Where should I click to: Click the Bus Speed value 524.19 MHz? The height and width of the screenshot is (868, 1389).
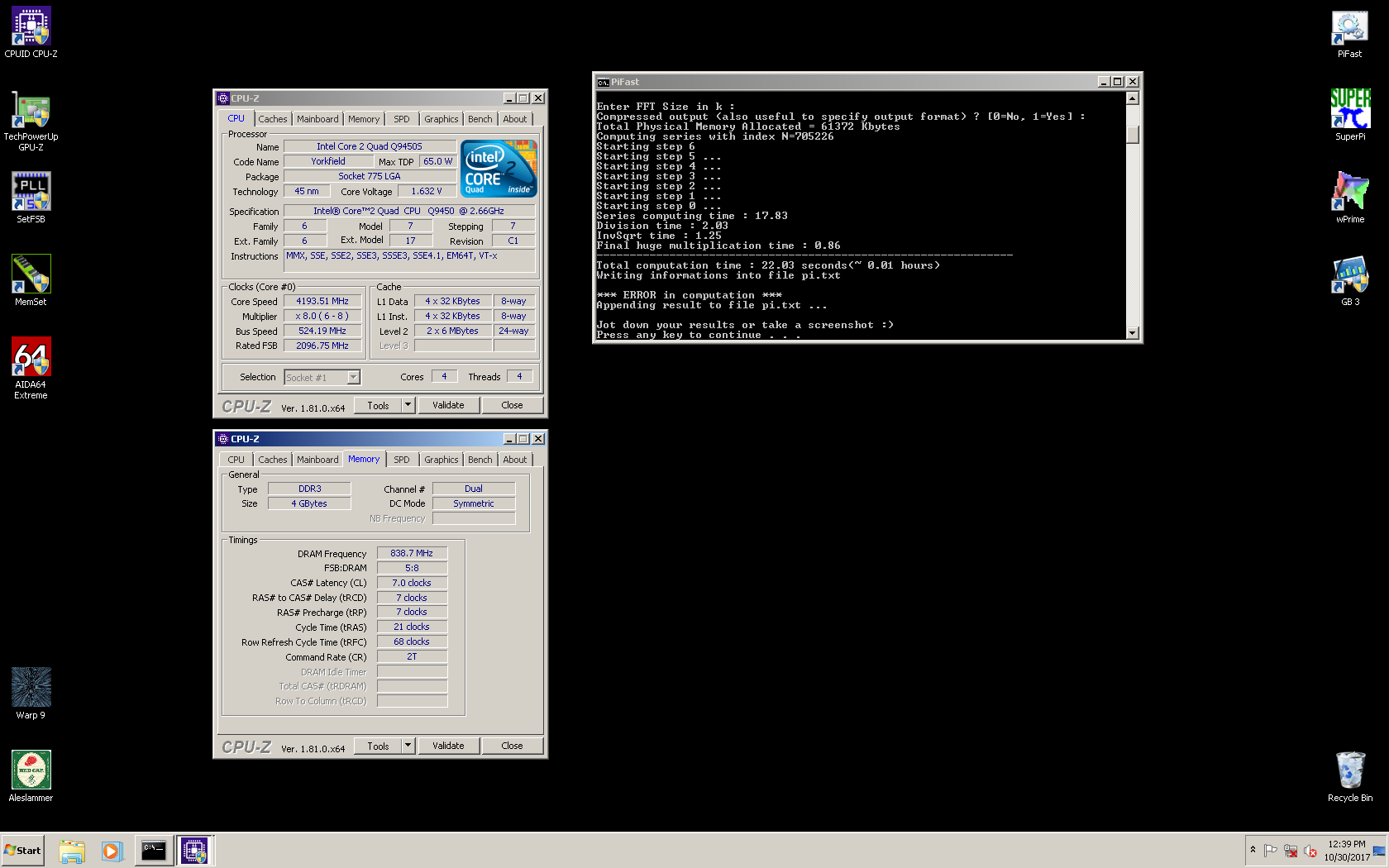322,331
